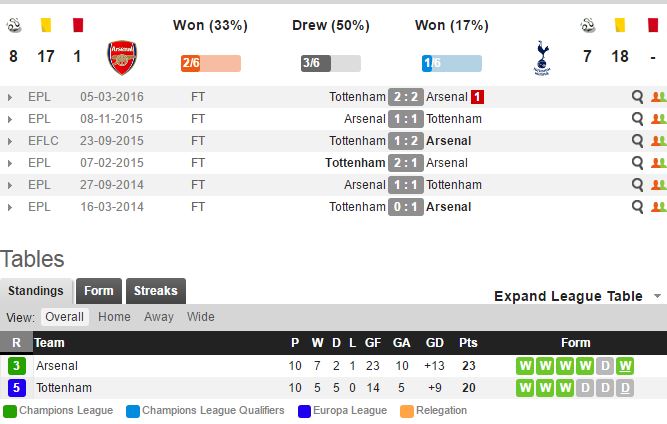Switch to the Form tab
Screen dimensions: 667x424
click(x=99, y=291)
